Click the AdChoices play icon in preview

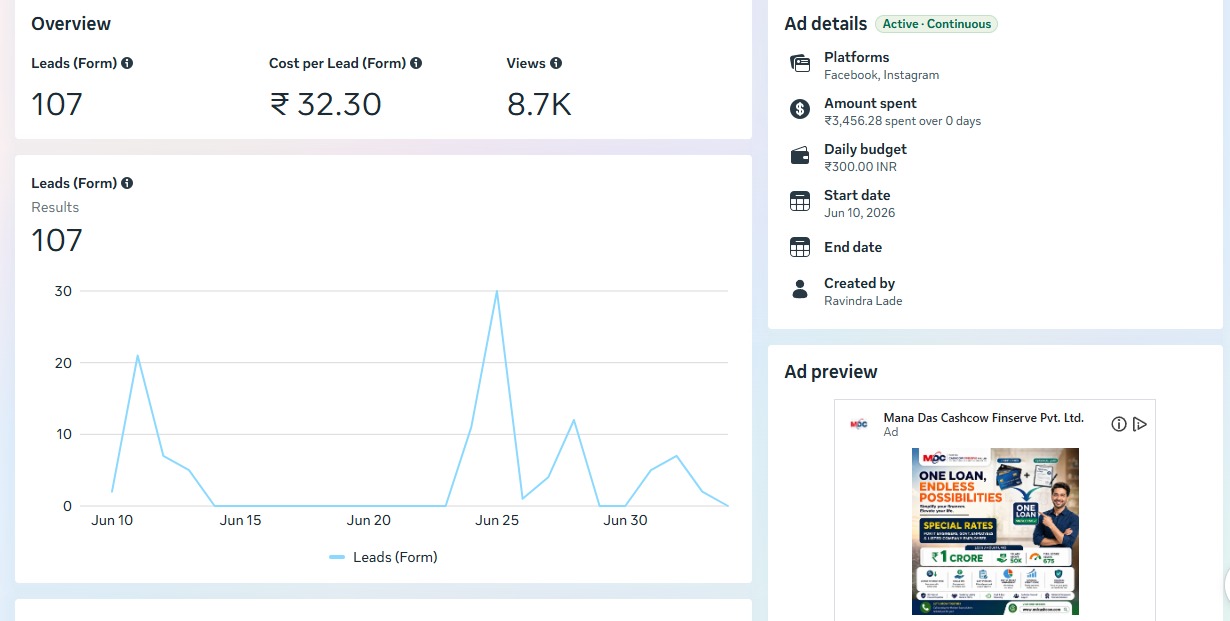pos(1140,424)
